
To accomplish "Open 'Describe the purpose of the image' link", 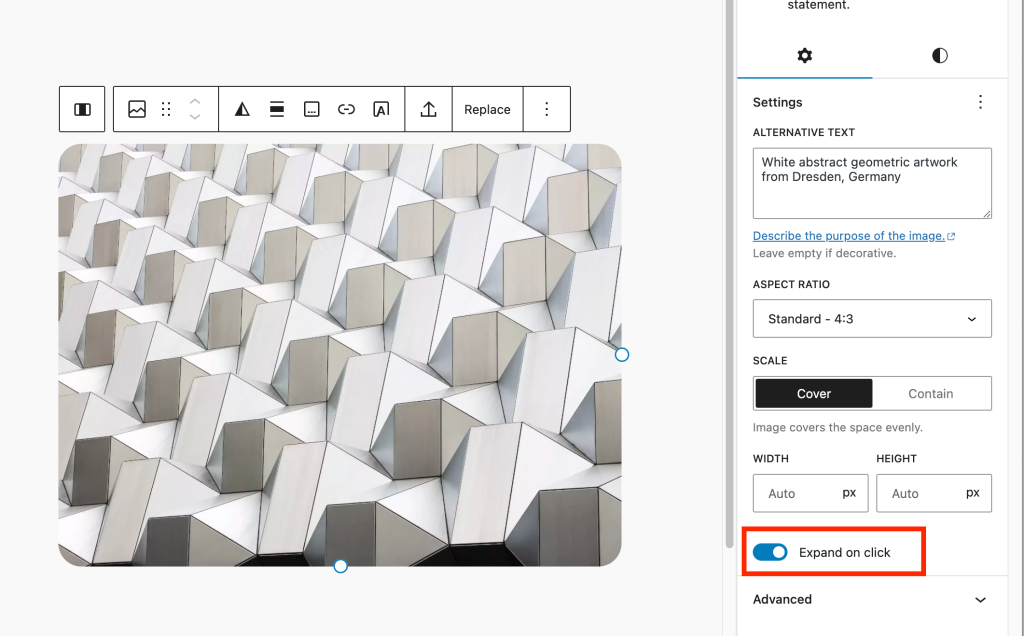I will [x=854, y=236].
